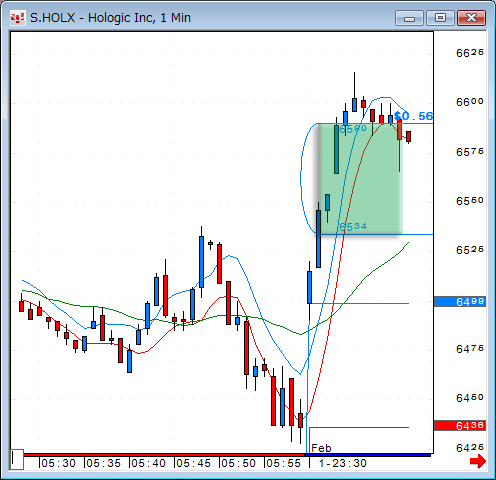Click the 6525 price axis label

click(x=470, y=250)
